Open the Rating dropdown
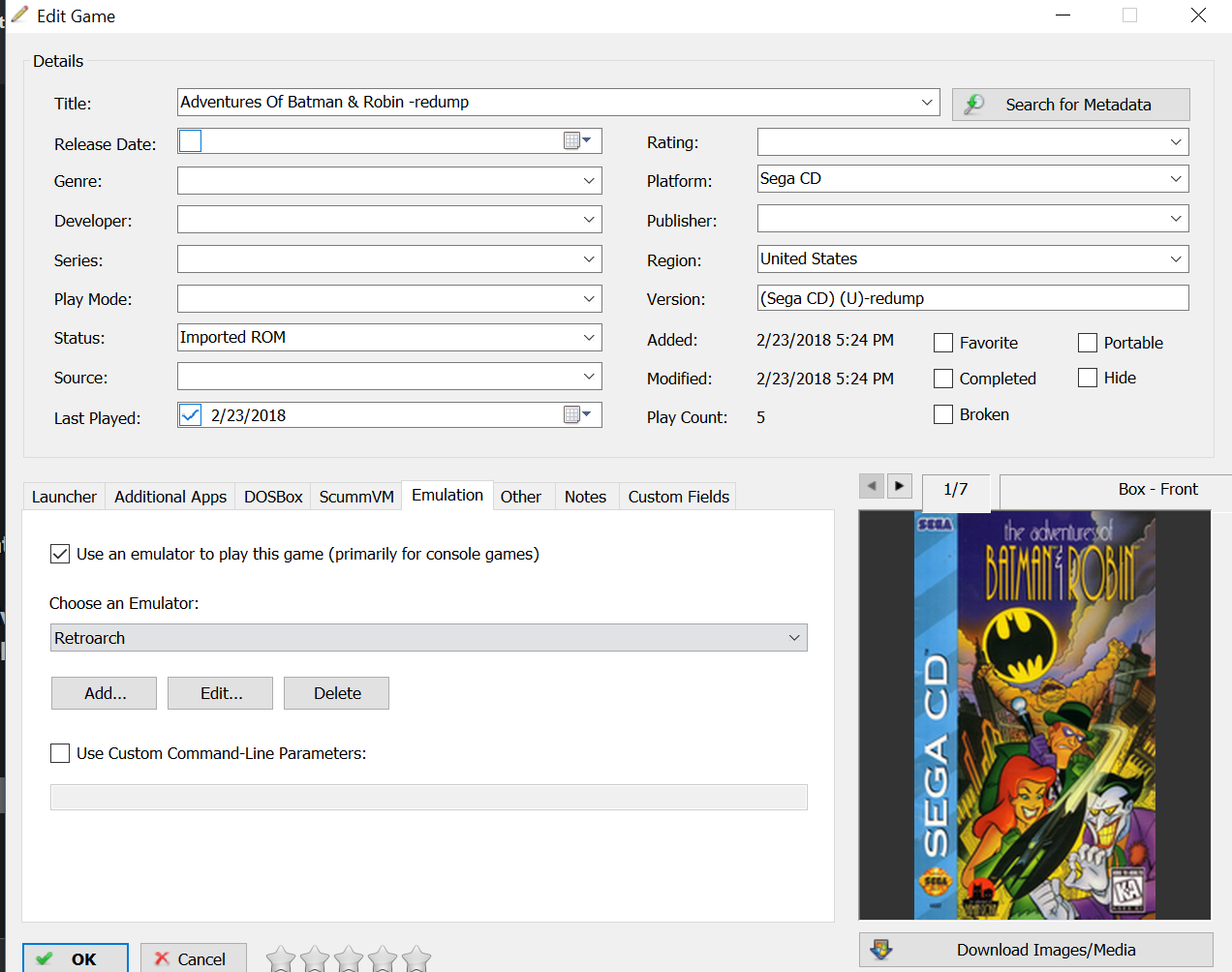Viewport: 1232px width, 972px height. [1176, 142]
